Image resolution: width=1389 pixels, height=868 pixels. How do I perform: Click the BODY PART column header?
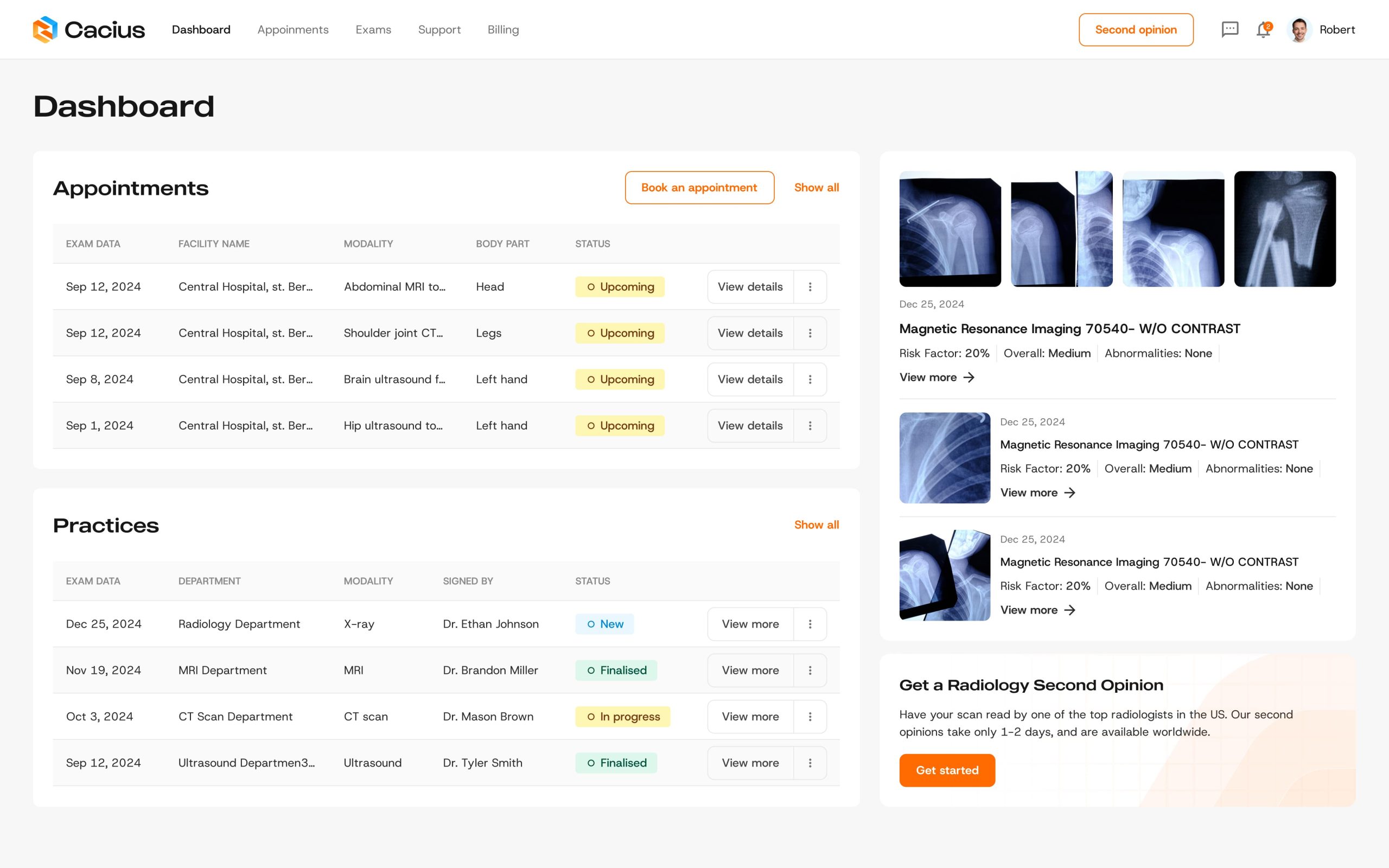click(502, 244)
